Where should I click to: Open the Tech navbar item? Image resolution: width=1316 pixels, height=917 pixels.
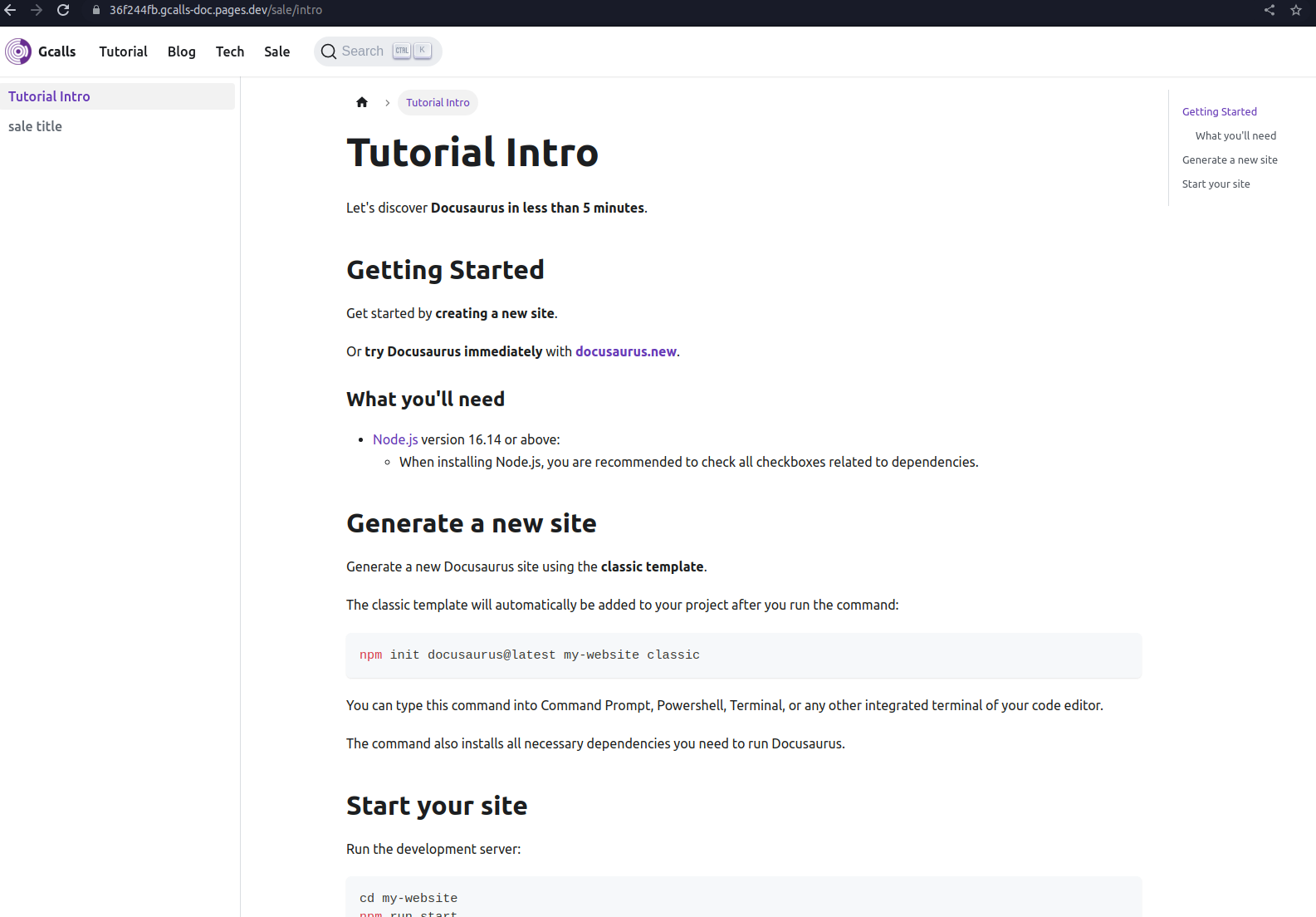[x=230, y=51]
